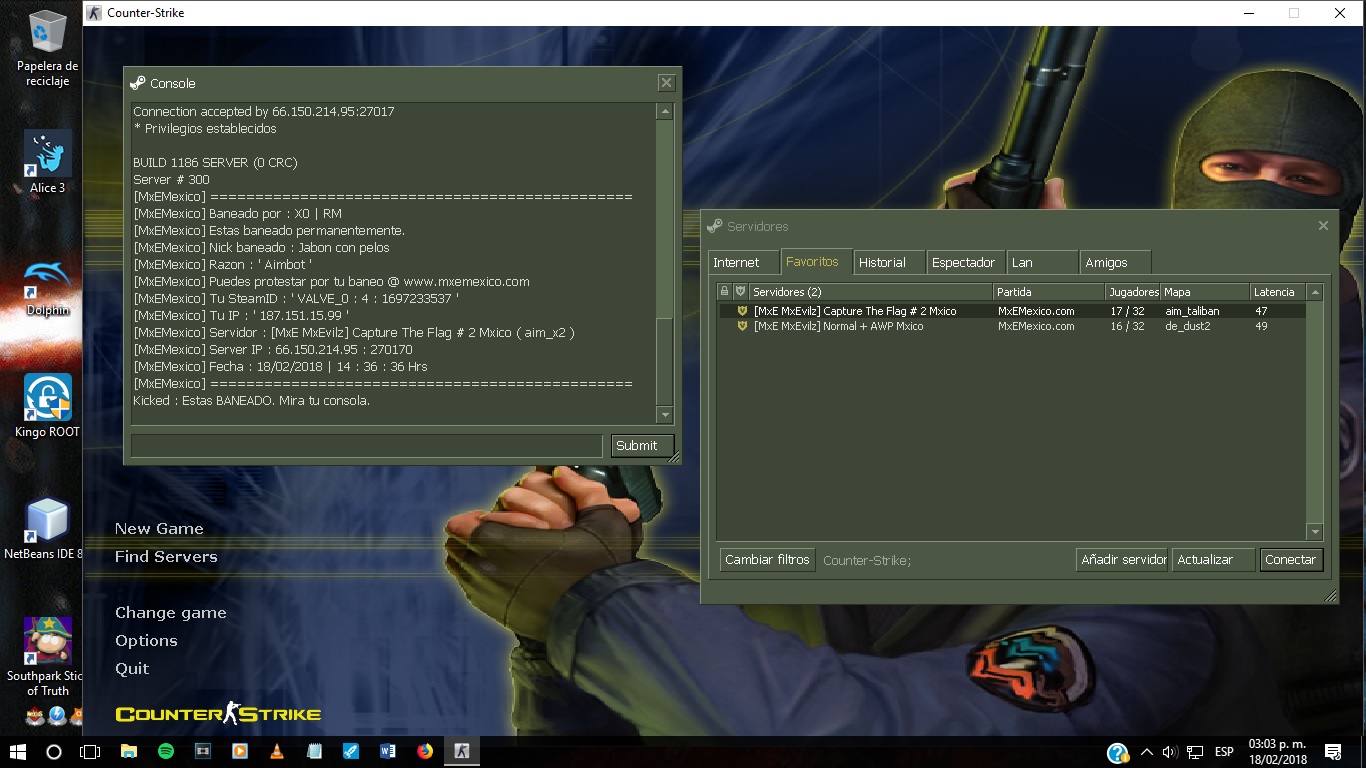1366x768 pixels.
Task: Click the Añadir servidor button
Action: (1123, 560)
